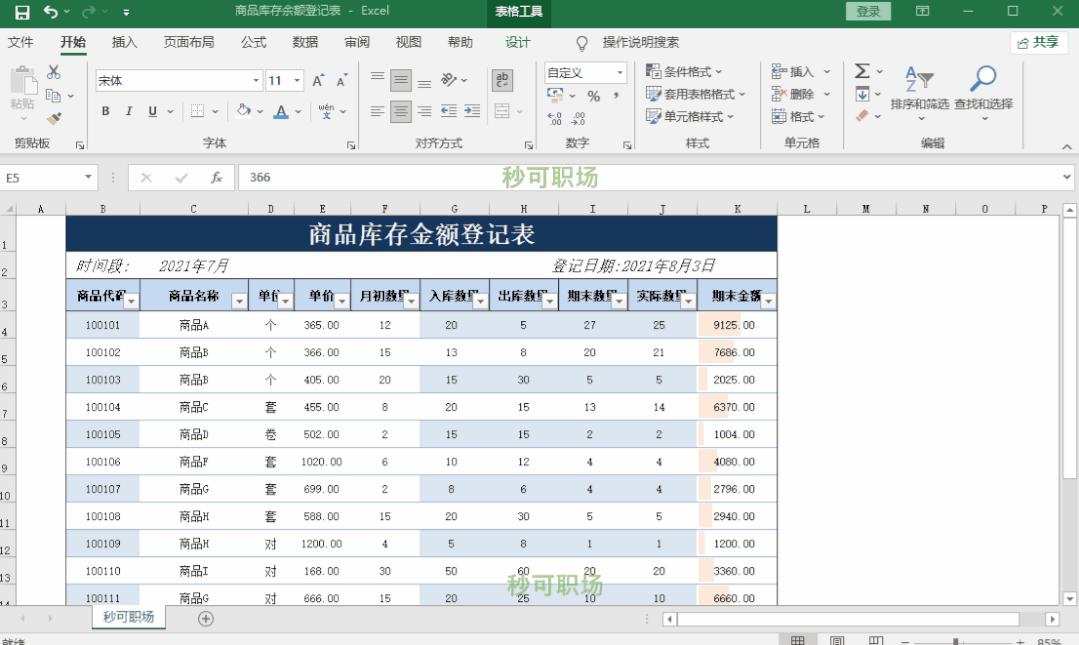Open 单元格样式 cell styles menu
Screen dimensions: 1079x645
click(x=690, y=117)
